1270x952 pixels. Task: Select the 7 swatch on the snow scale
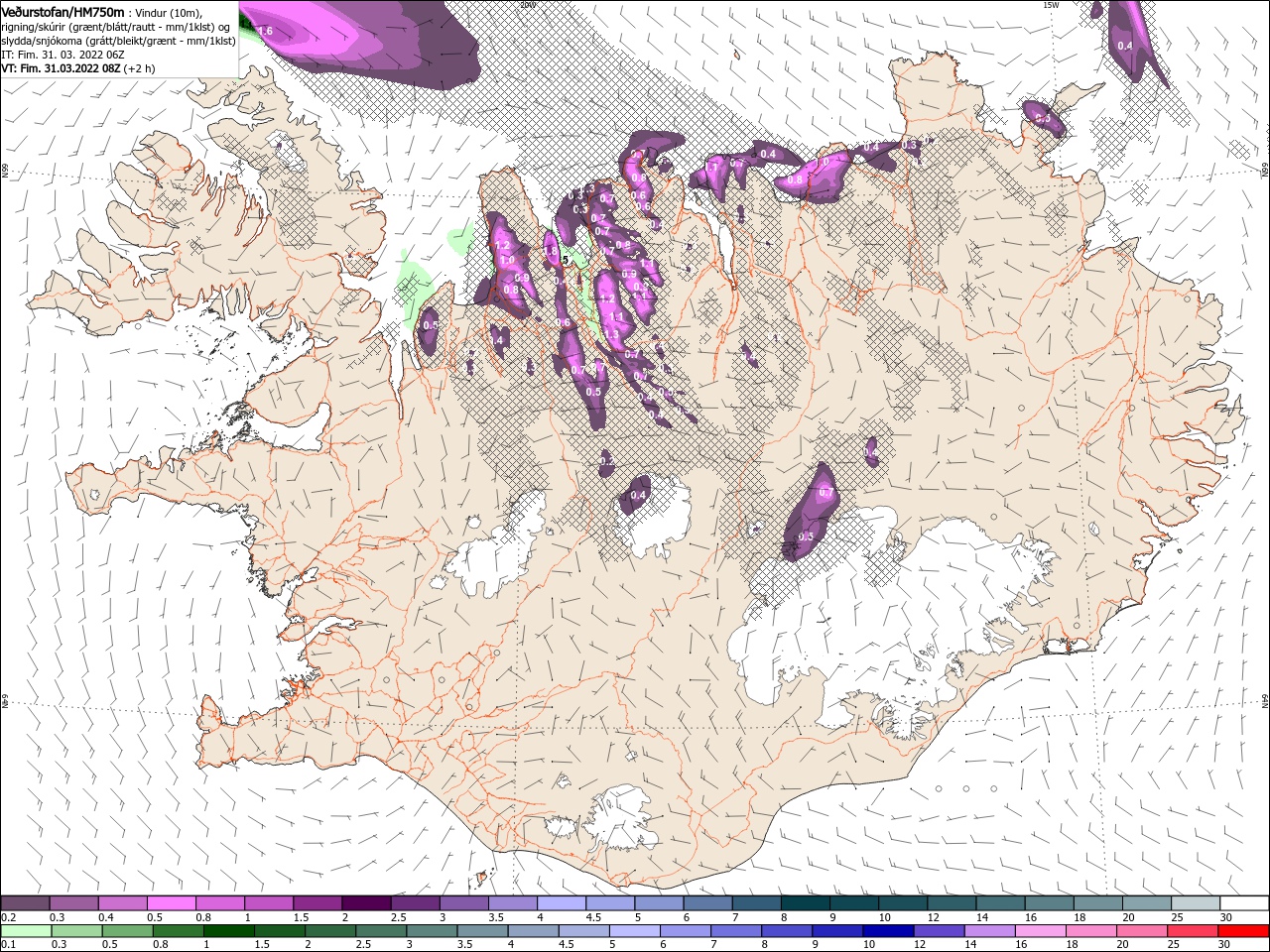coord(758,902)
